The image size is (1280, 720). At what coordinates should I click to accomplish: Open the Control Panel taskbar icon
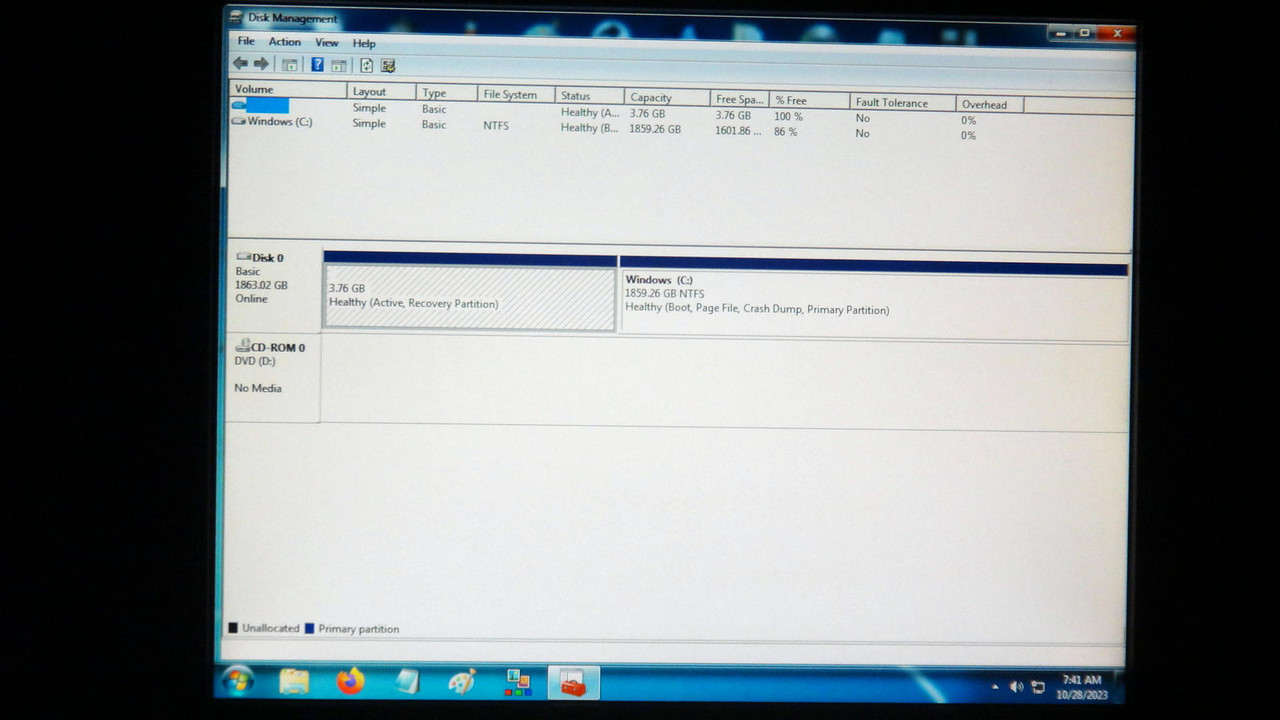(x=518, y=683)
